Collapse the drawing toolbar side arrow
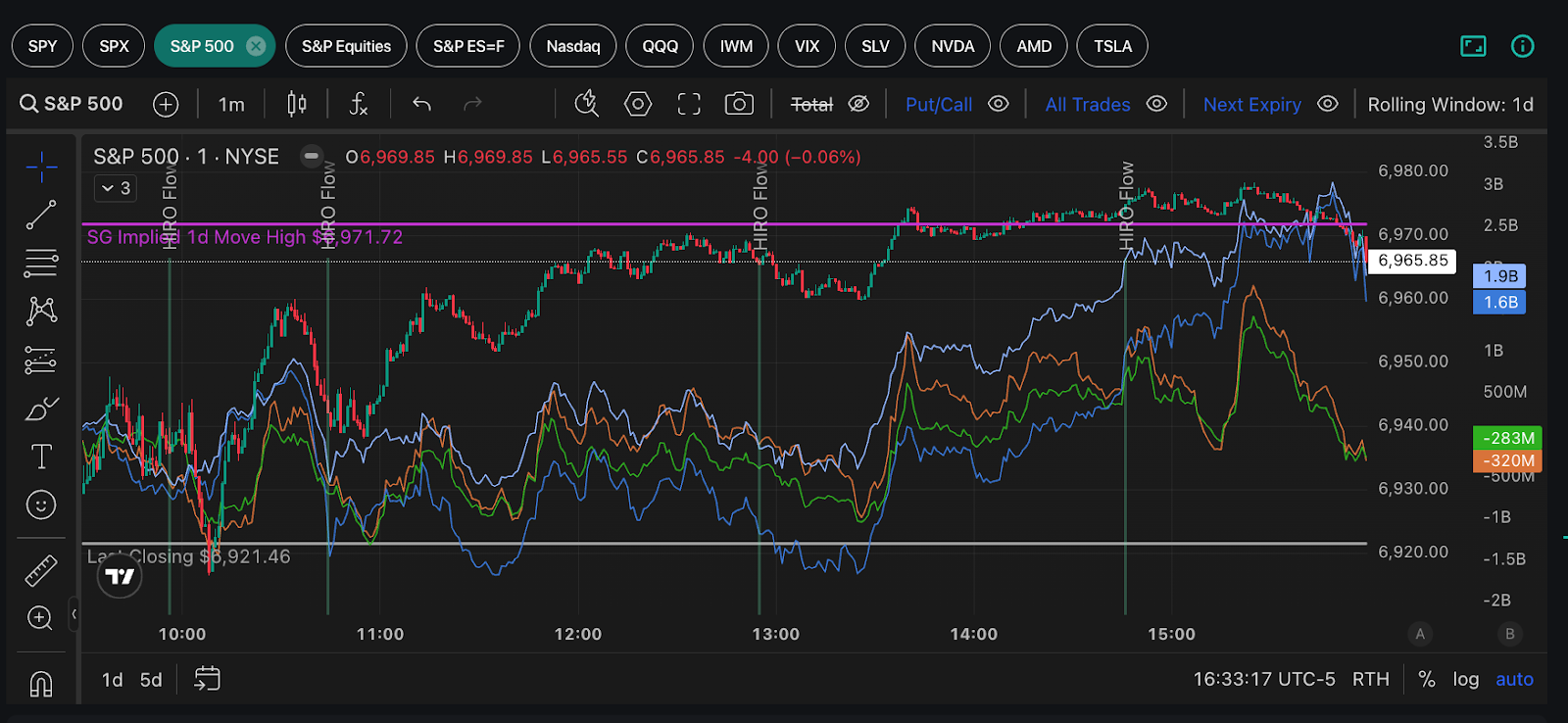 [x=74, y=614]
